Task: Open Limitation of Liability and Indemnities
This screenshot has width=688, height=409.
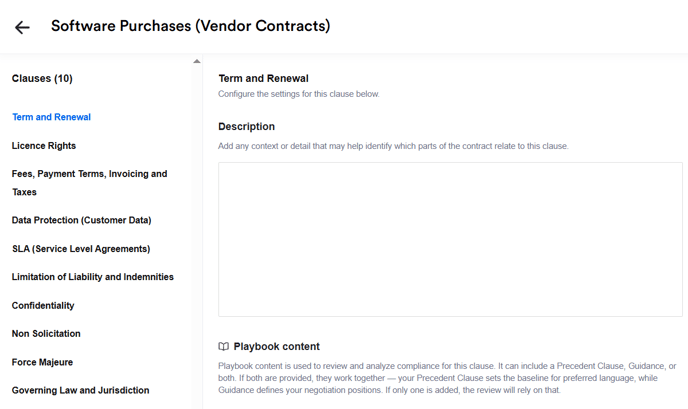Action: point(93,277)
